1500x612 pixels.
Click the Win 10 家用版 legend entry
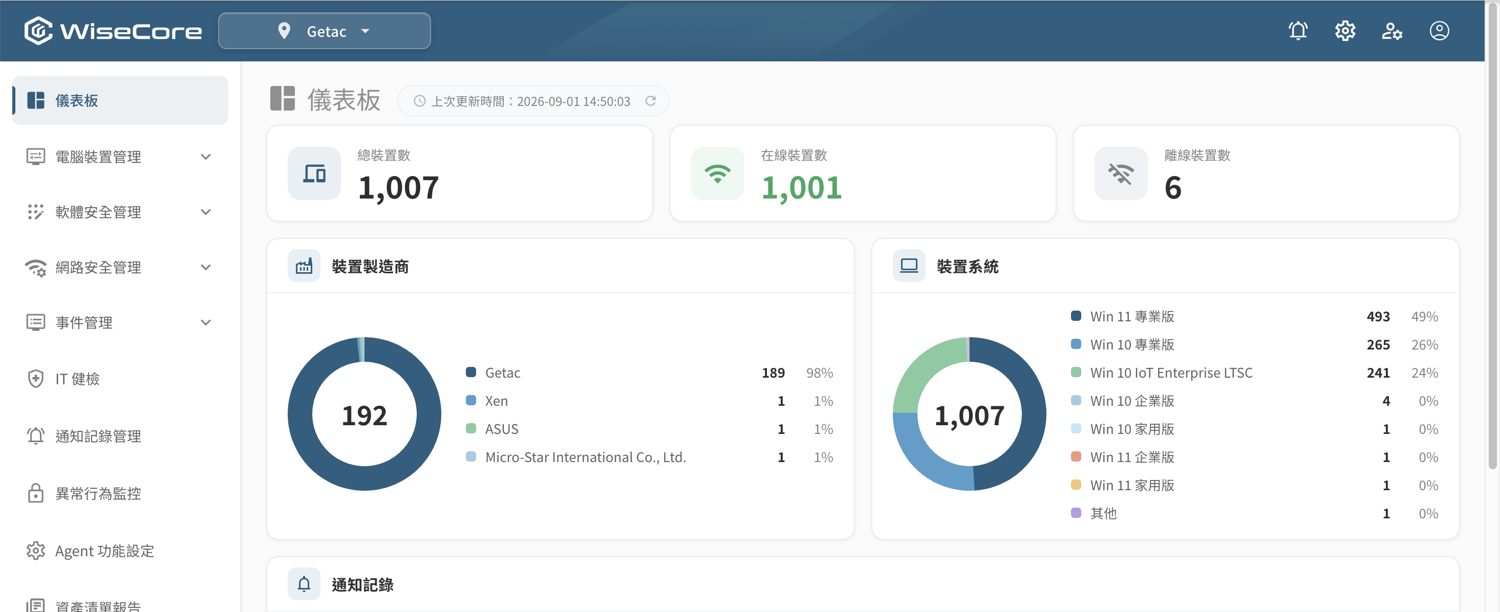click(x=1254, y=429)
